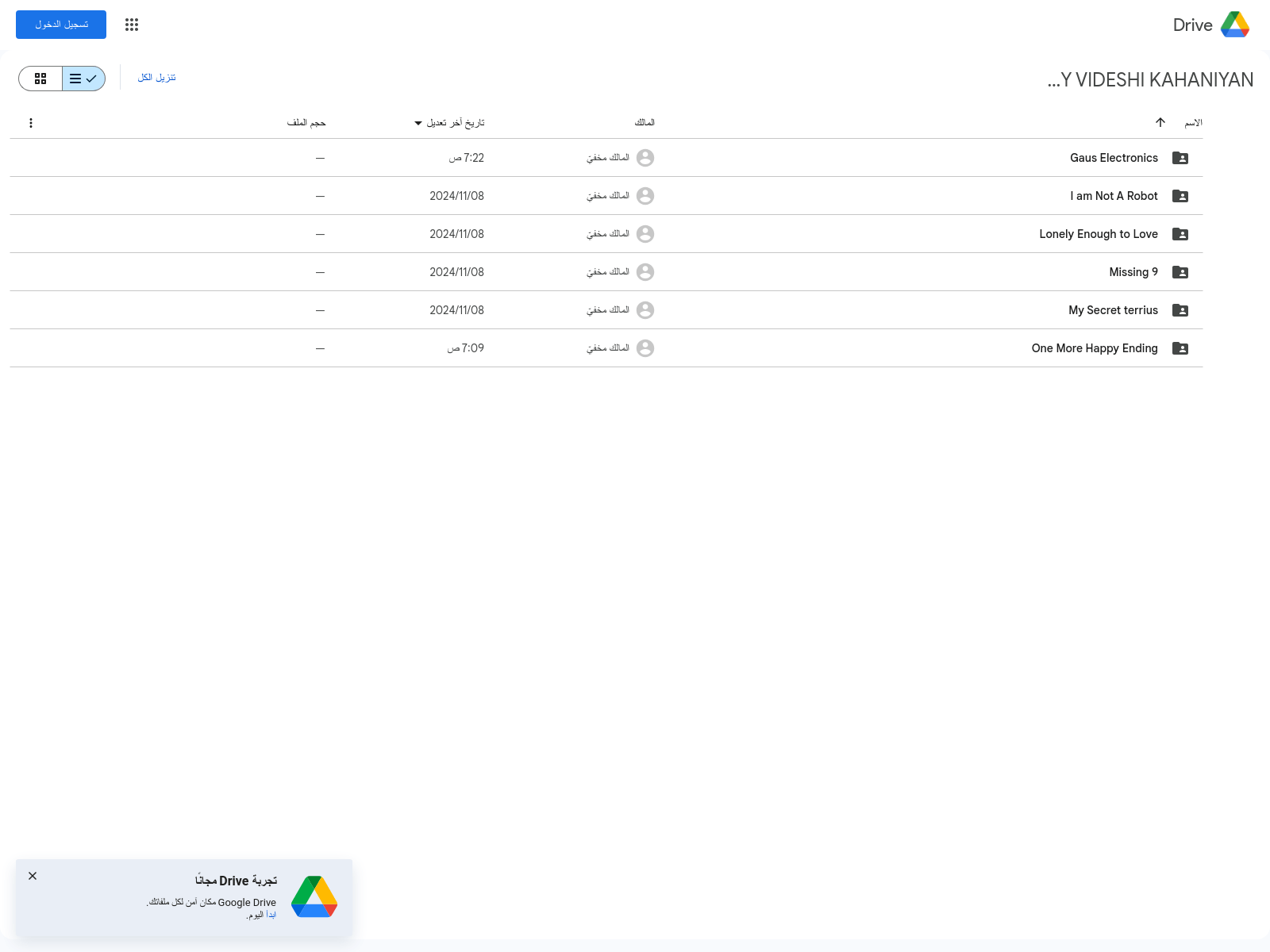Click the Gaus Electronics folder icon
Image resolution: width=1270 pixels, height=952 pixels.
pos(1180,158)
